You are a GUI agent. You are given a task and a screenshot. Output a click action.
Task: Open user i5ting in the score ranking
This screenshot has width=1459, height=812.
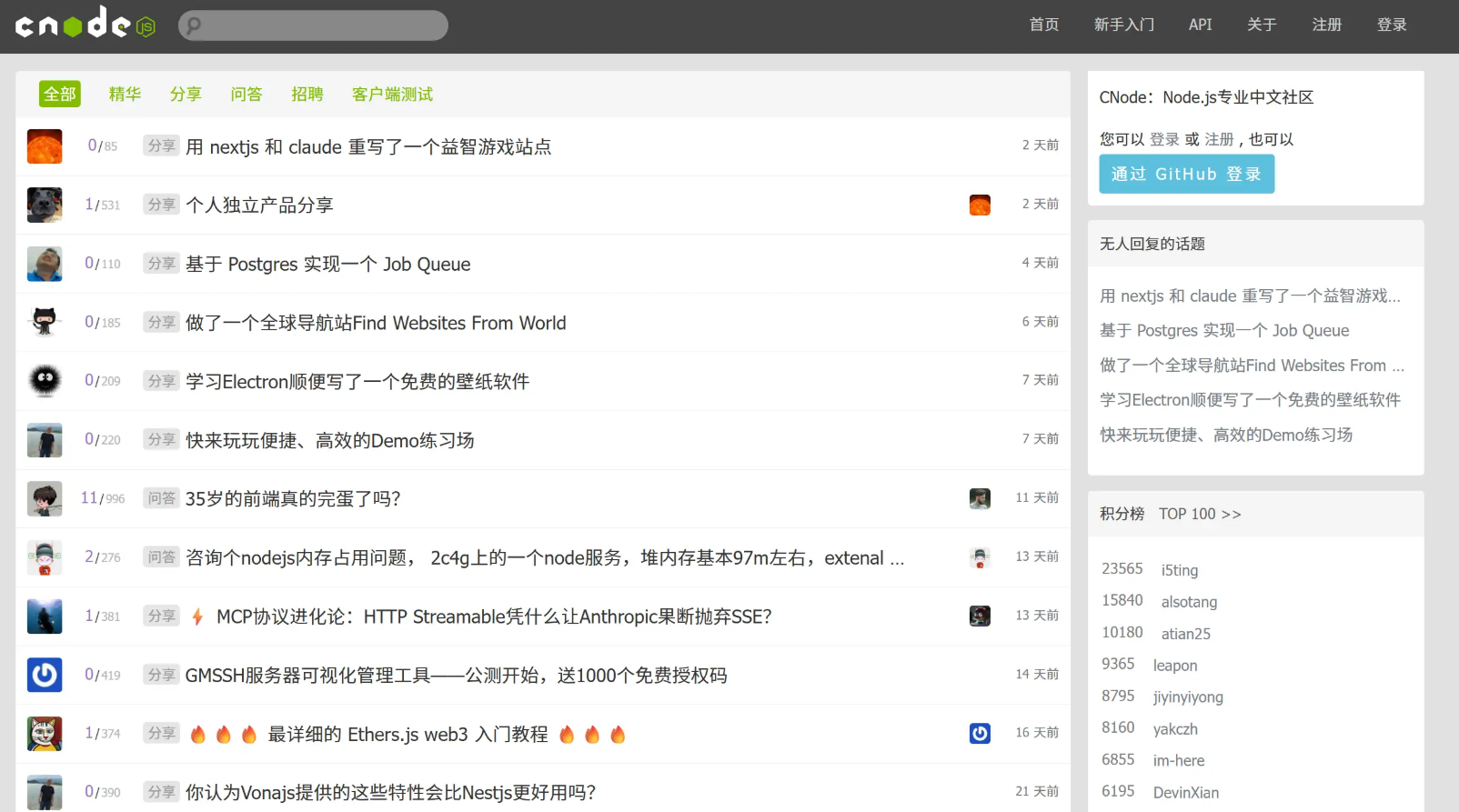1179,570
